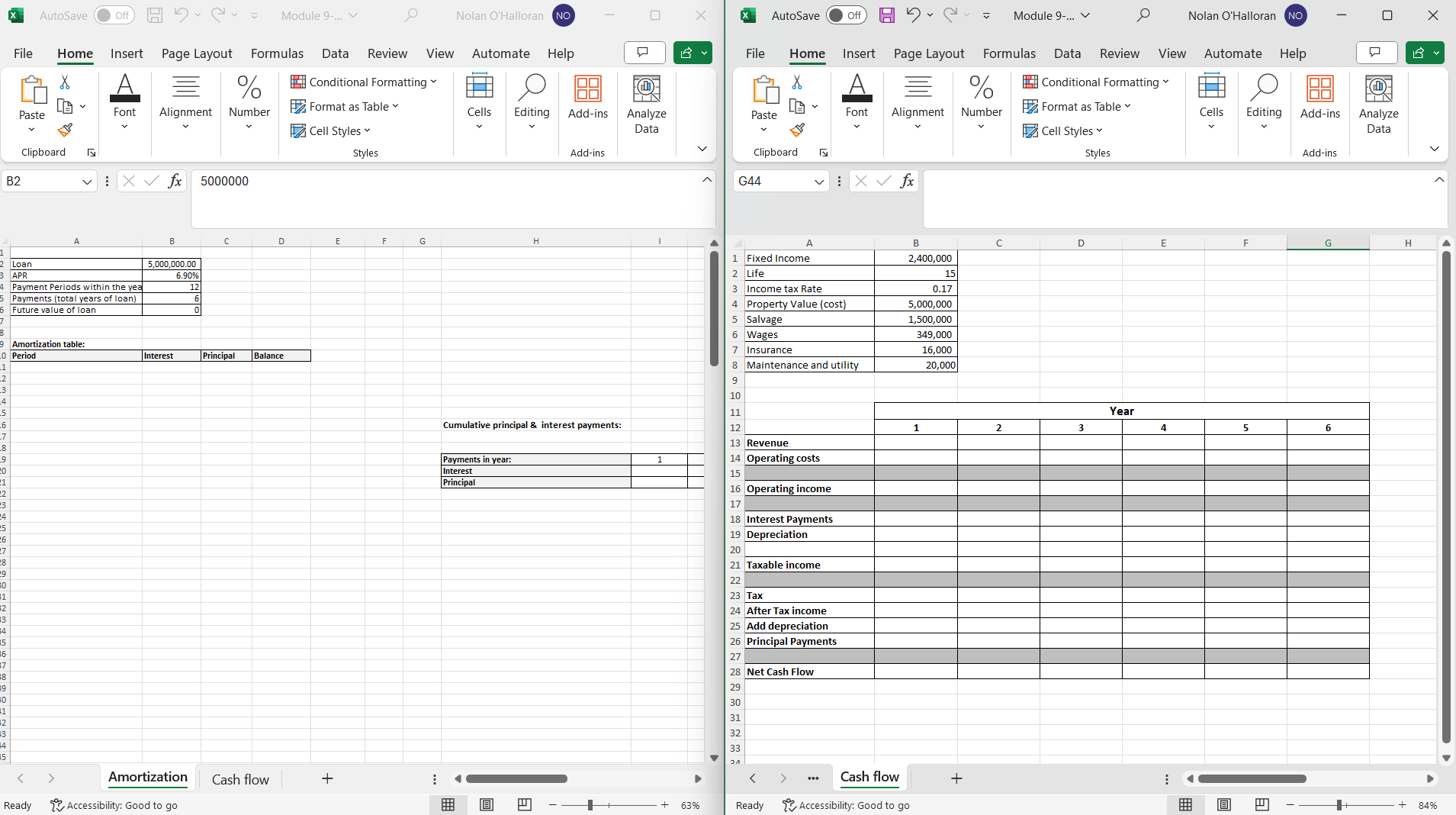Select Loan value cell 5,000,000.00
Screen dimensions: 1456x815
[x=172, y=264]
